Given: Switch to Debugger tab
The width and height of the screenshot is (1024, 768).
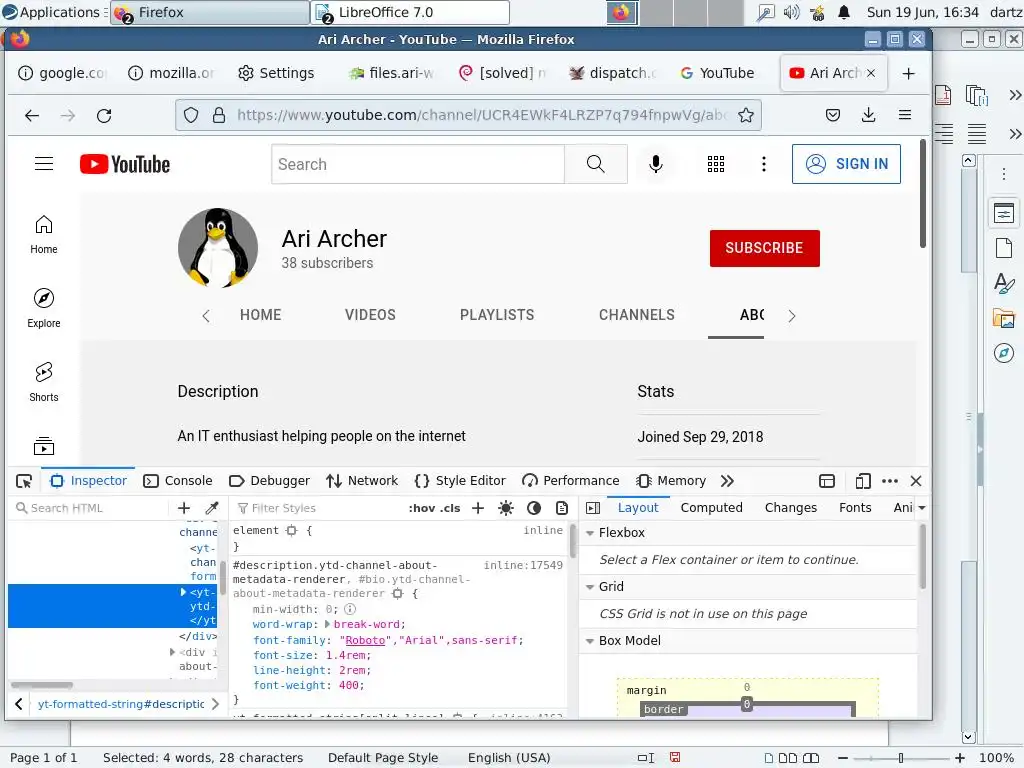Looking at the screenshot, I should pyautogui.click(x=270, y=481).
